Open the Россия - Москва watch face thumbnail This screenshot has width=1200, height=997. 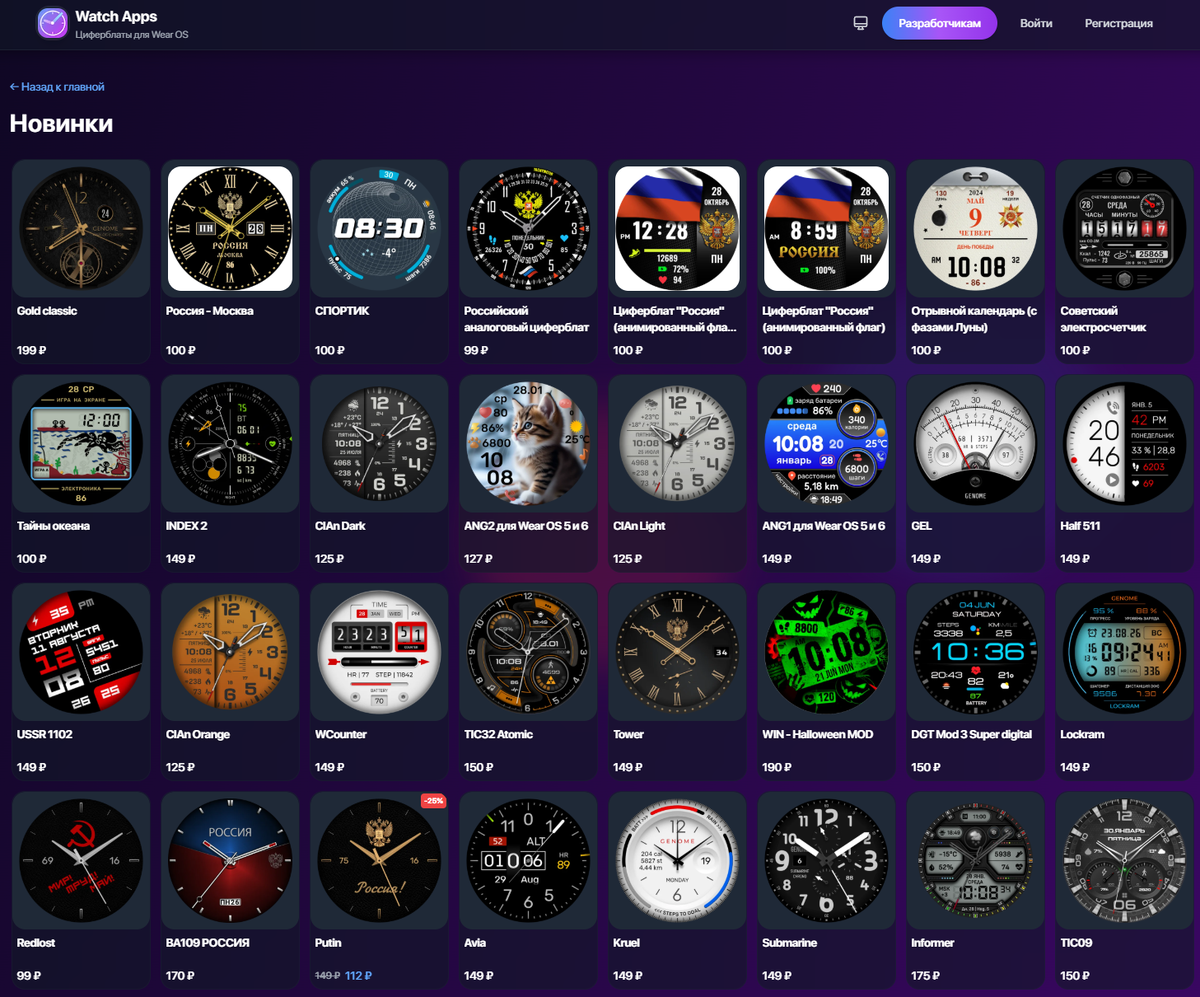230,229
